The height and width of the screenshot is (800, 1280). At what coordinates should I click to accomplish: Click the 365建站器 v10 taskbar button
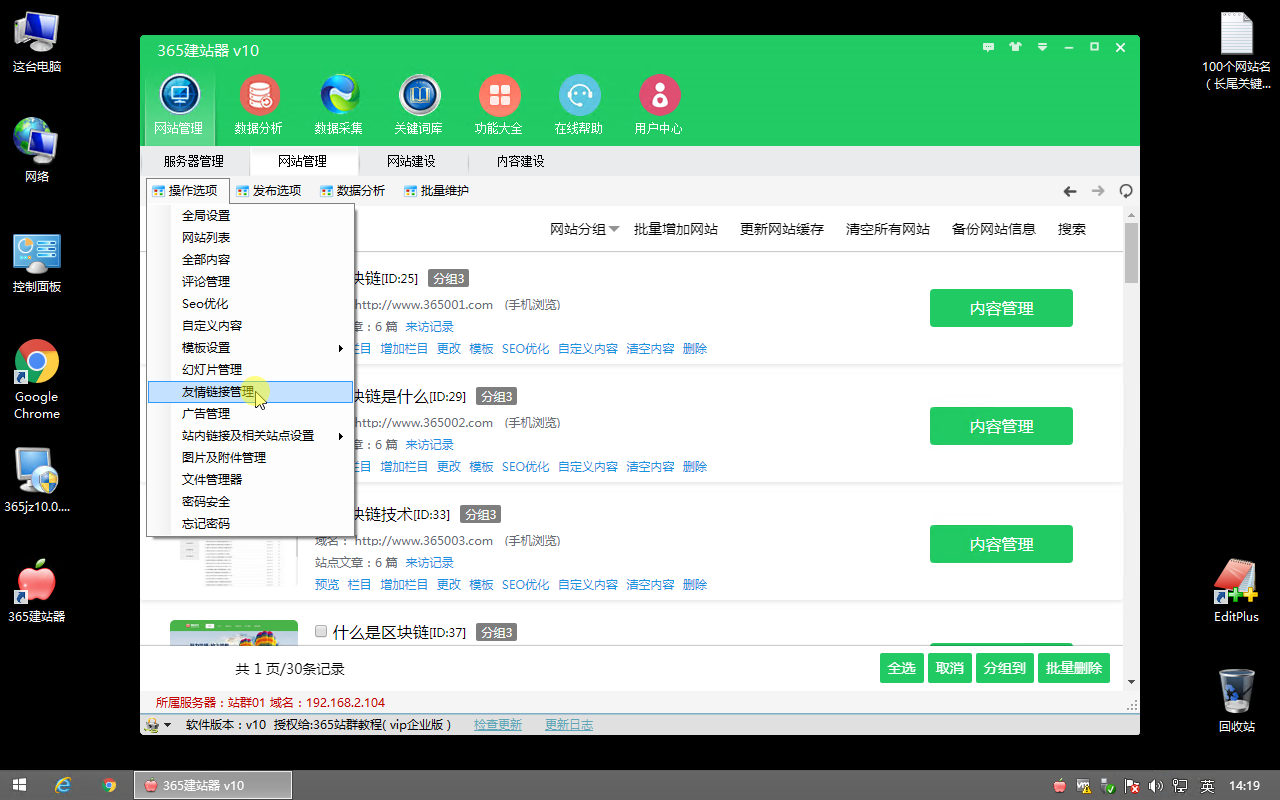213,785
